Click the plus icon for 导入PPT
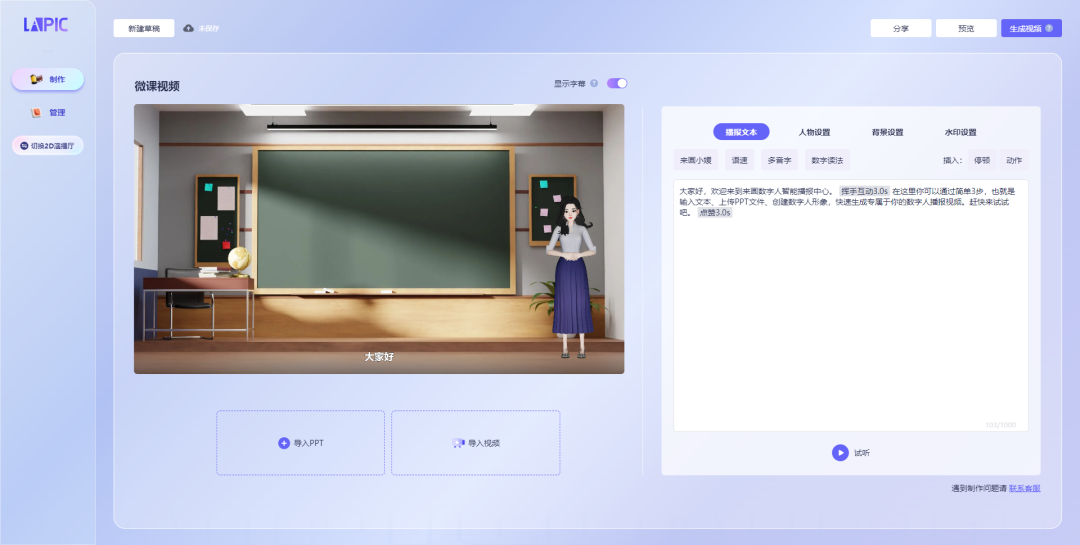The height and width of the screenshot is (545, 1080). (283, 443)
